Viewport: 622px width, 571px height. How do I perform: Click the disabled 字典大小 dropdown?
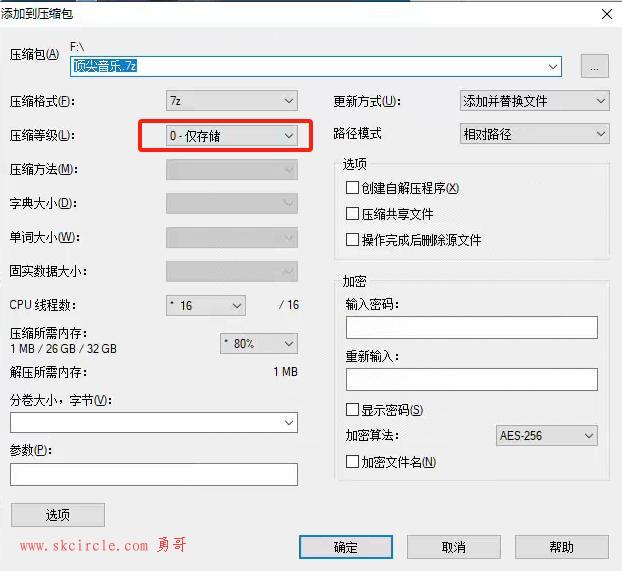tap(232, 204)
